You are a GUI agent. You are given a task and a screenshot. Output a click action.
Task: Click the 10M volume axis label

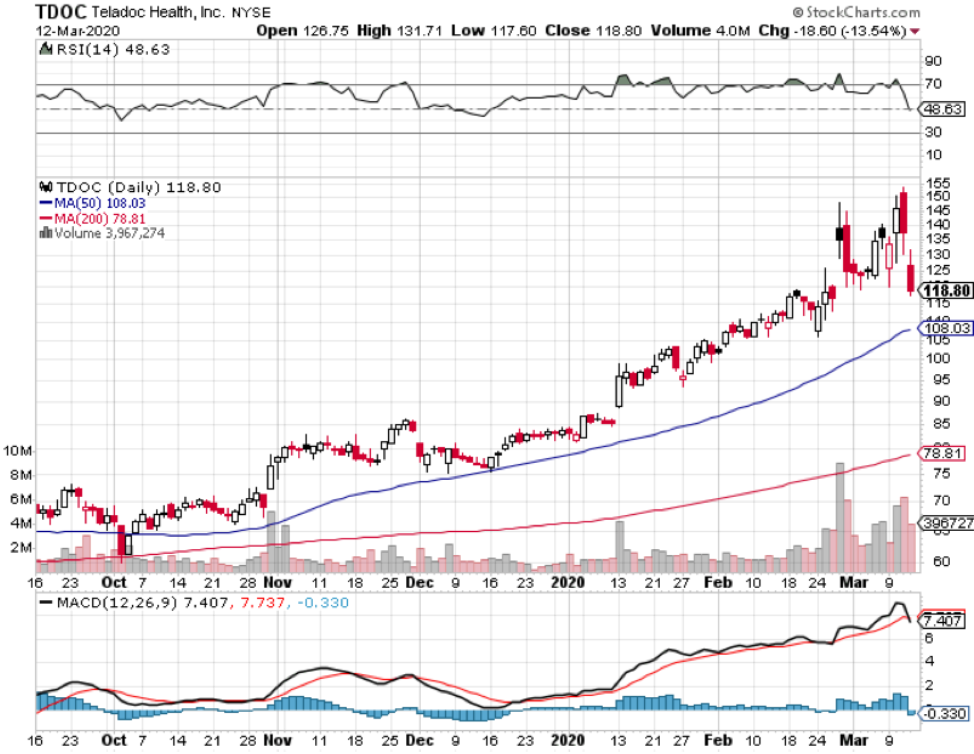17,450
